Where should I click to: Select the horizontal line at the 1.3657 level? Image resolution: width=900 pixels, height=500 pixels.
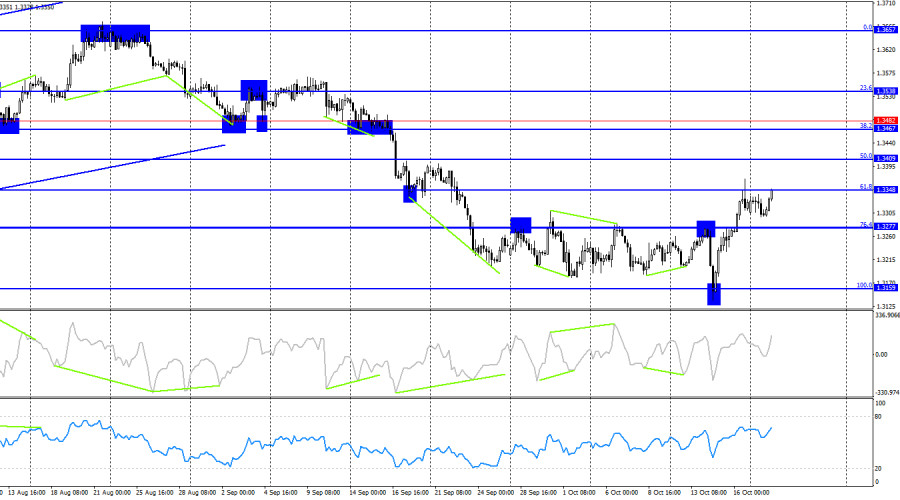[436, 30]
